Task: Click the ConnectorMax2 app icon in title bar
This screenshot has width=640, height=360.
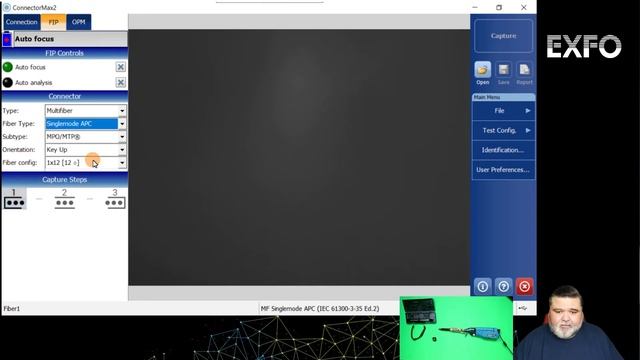Action: (7, 7)
